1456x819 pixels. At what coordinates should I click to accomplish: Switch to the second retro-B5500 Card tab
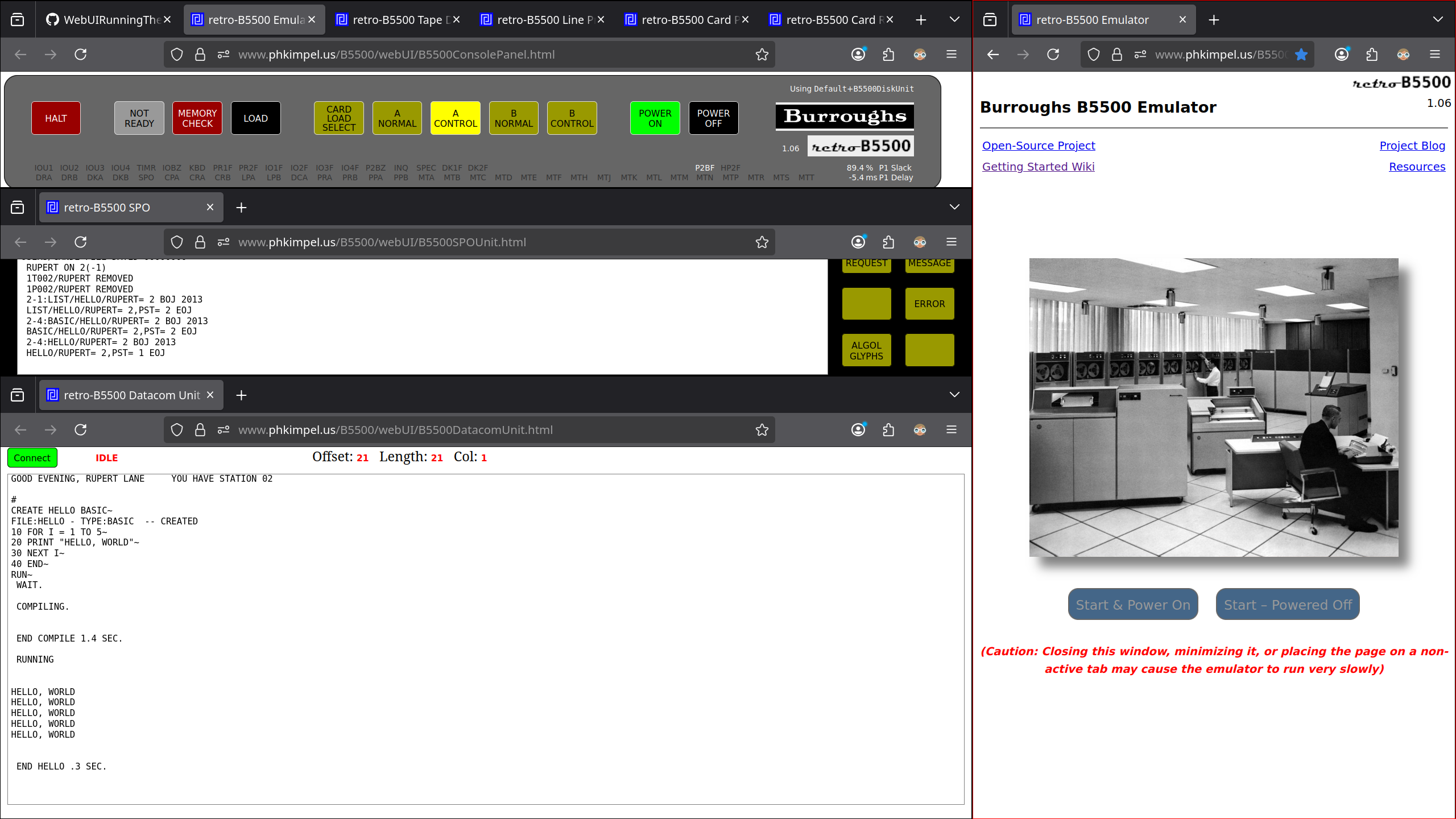click(x=832, y=20)
